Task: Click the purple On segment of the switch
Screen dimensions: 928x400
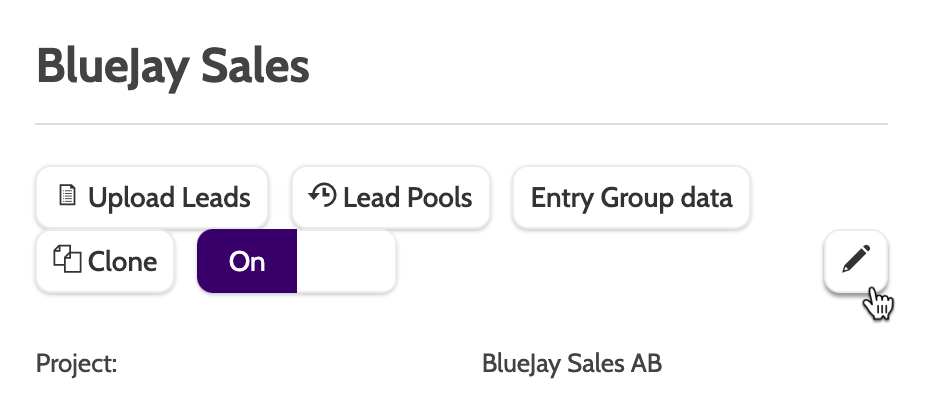Action: click(x=247, y=261)
